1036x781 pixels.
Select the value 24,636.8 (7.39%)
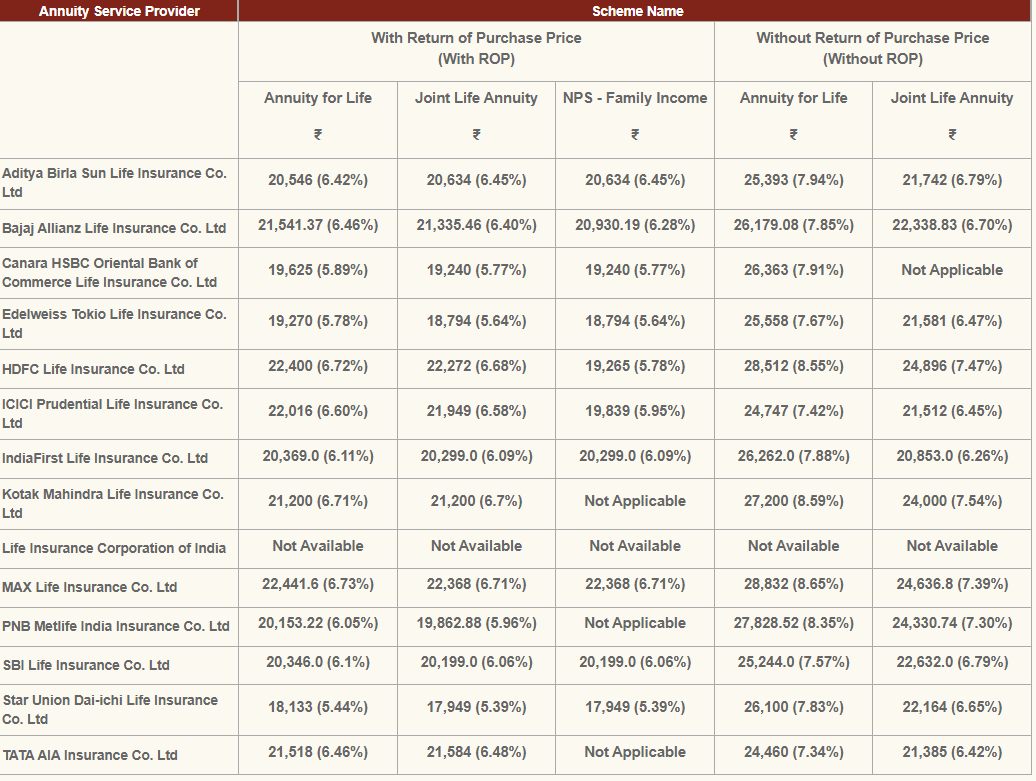point(952,583)
